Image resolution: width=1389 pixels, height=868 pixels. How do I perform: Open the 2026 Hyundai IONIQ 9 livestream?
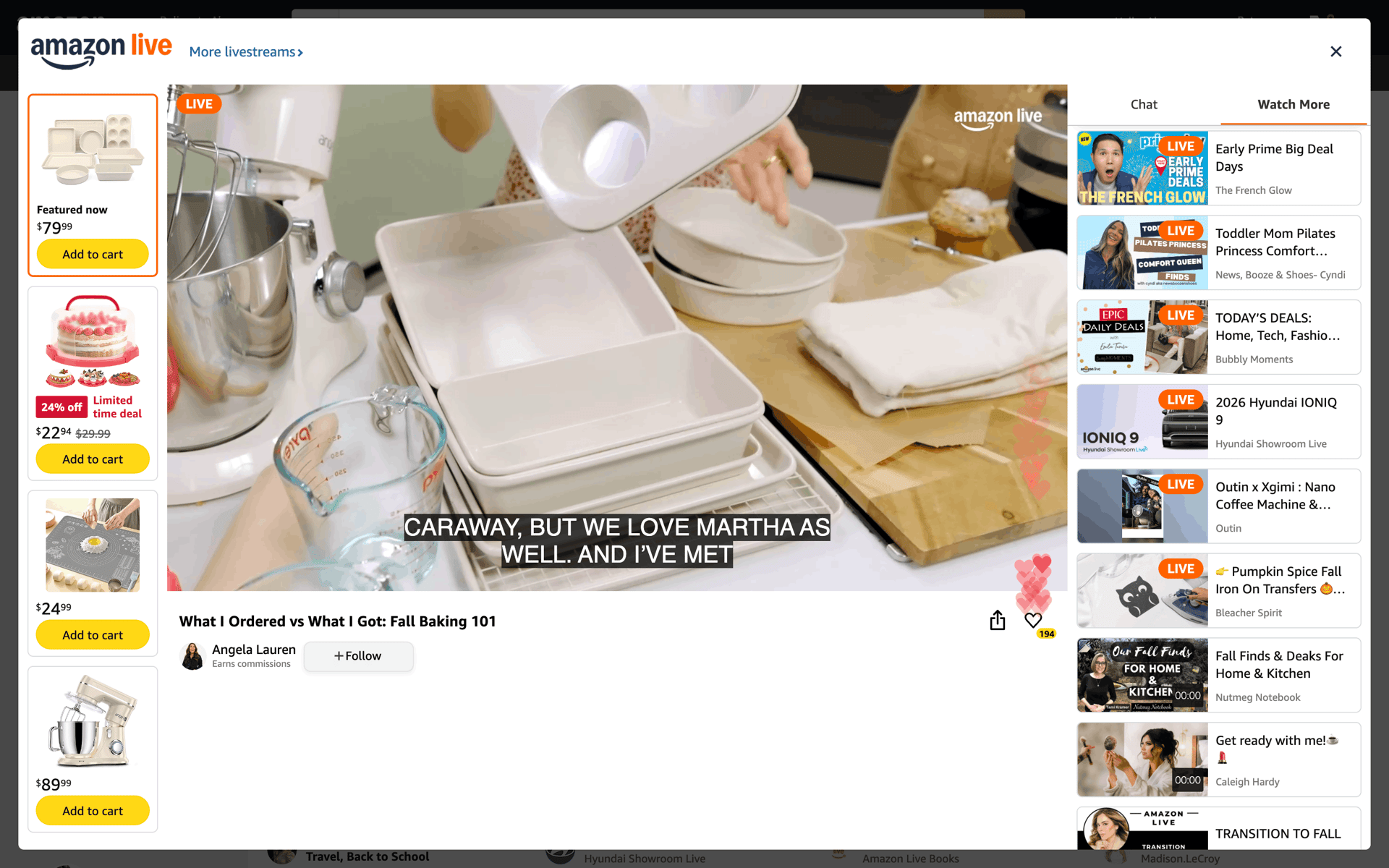click(x=1218, y=422)
